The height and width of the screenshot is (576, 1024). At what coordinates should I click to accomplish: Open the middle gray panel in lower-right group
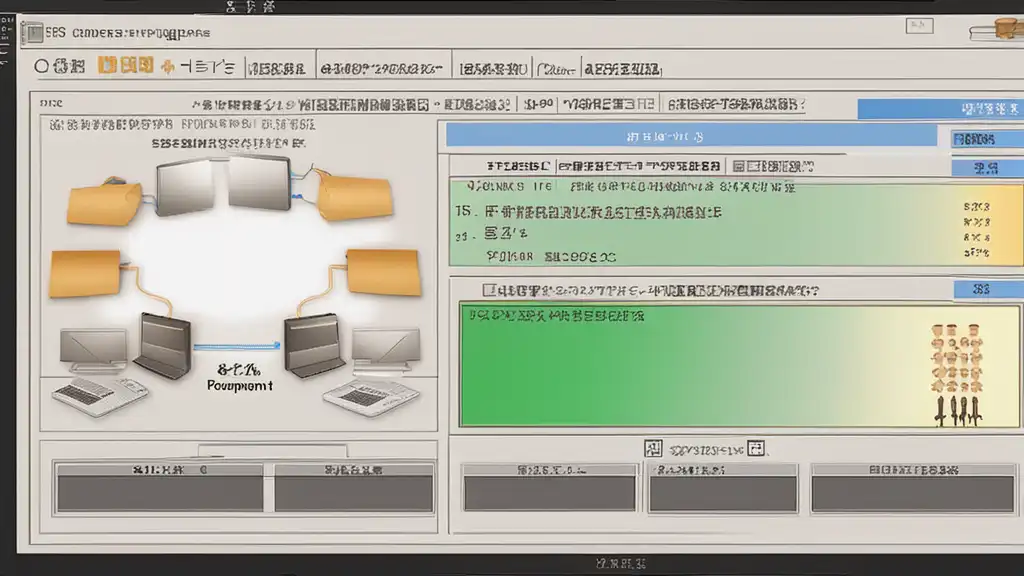click(x=723, y=487)
